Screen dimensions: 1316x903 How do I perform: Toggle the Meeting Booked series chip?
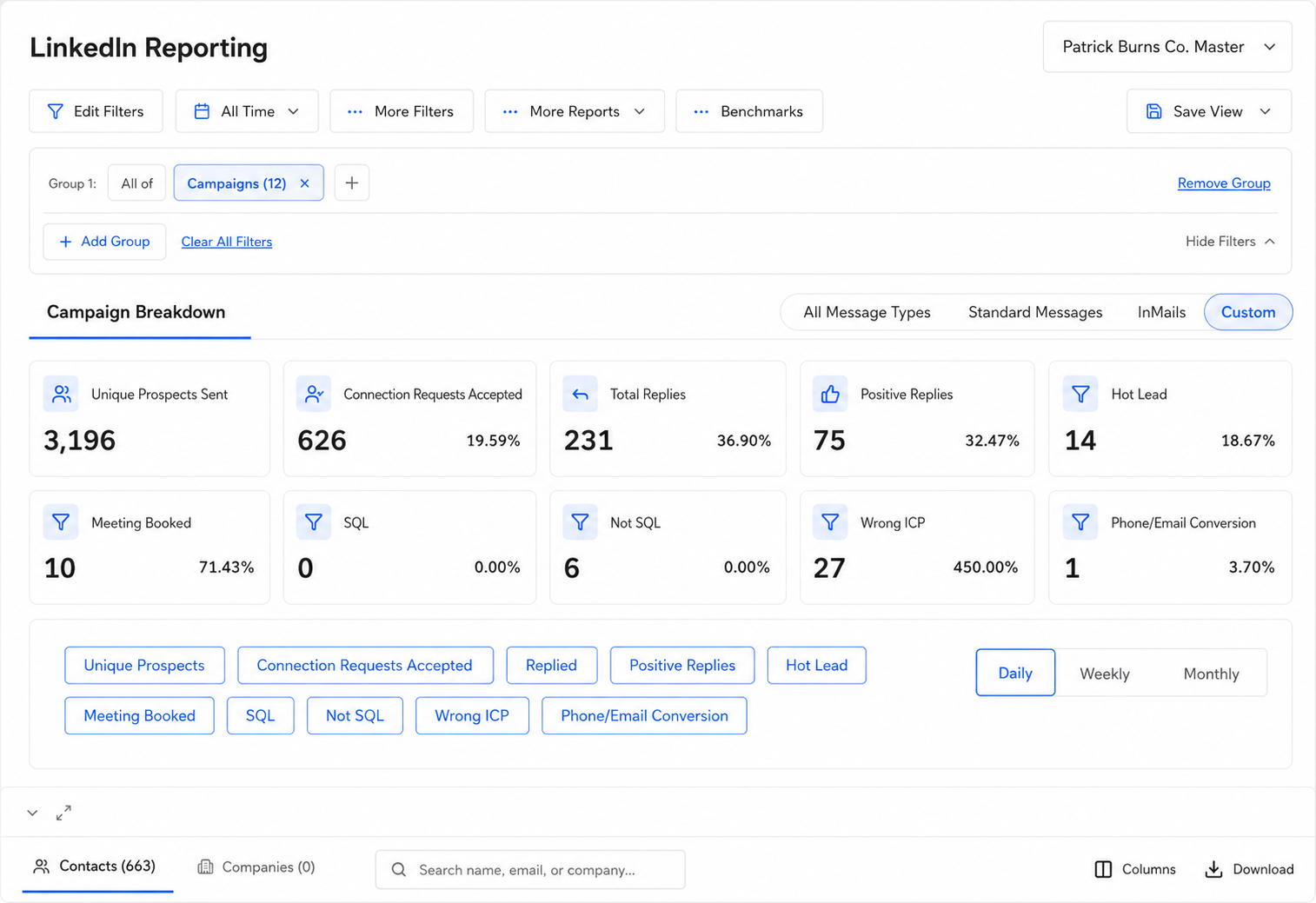[x=139, y=715]
